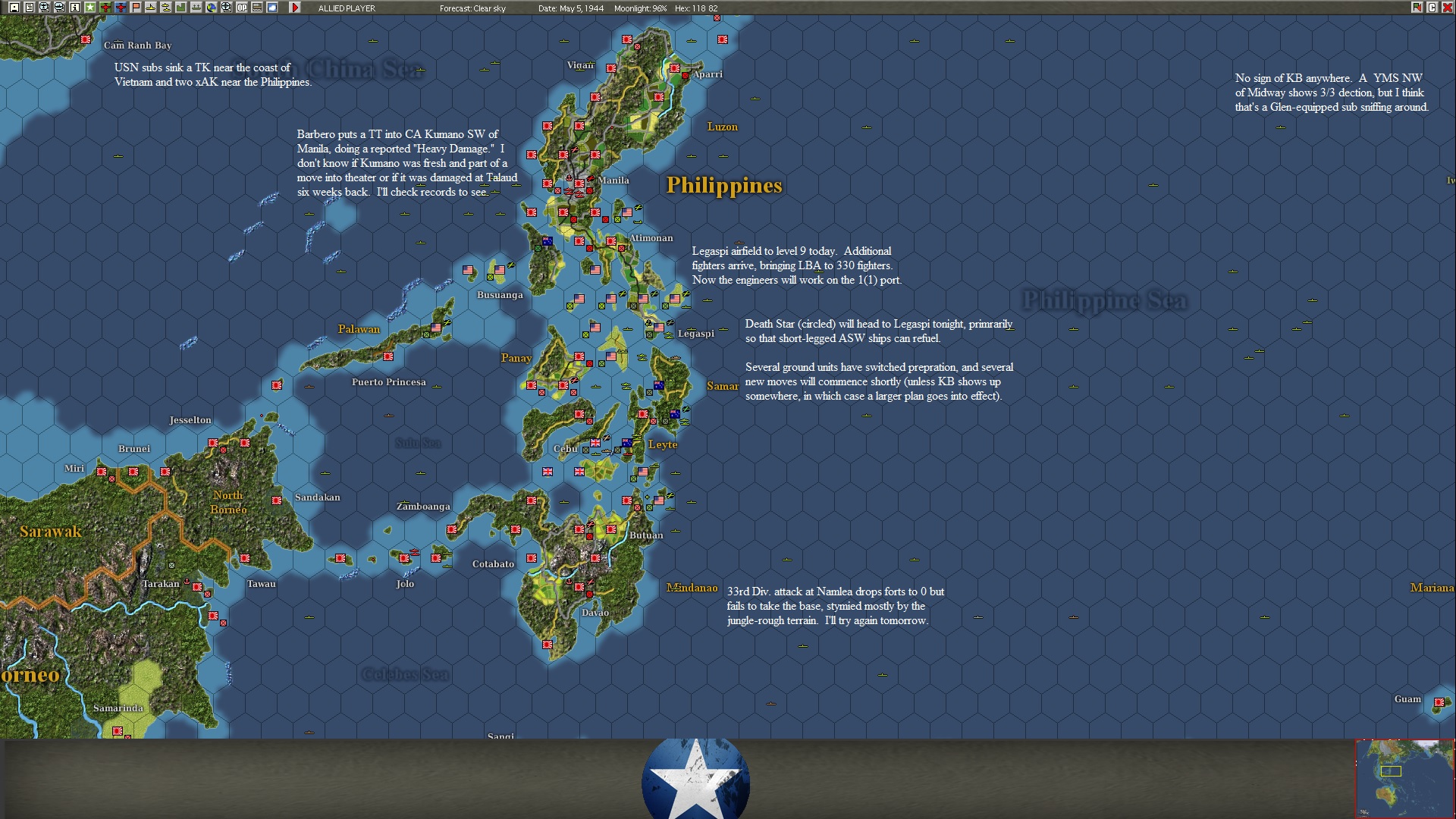
Task: Click the info 'i' toolbar icon
Action: click(74, 8)
